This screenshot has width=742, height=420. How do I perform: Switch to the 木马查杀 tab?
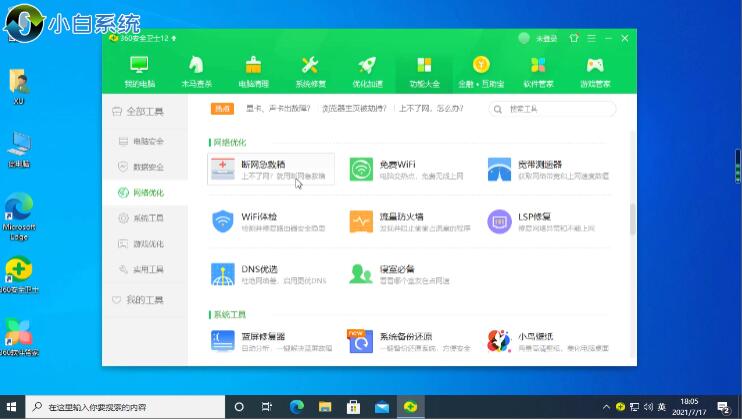196,71
